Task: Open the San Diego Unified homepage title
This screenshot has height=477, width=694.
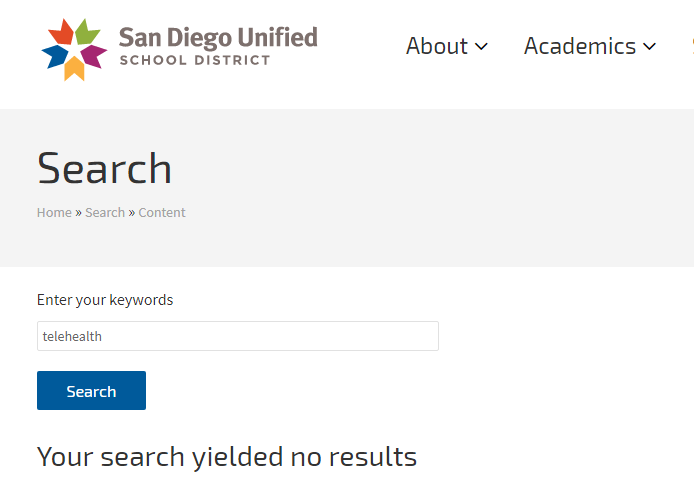Action: pos(217,38)
